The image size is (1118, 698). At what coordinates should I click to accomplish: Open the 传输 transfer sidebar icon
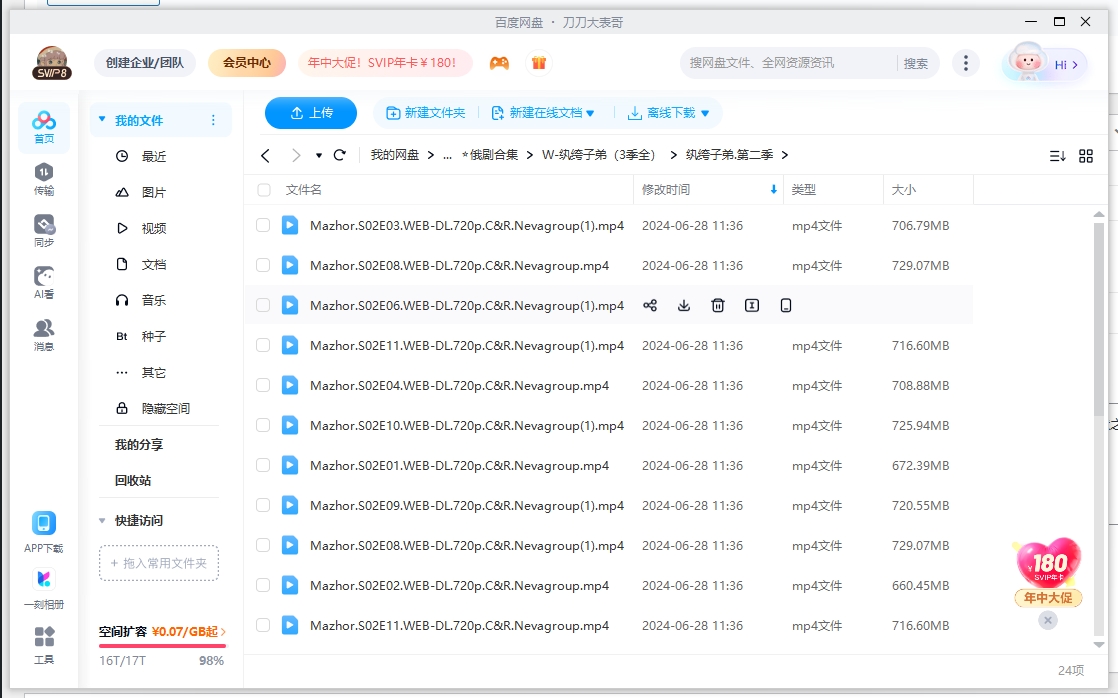coord(43,179)
